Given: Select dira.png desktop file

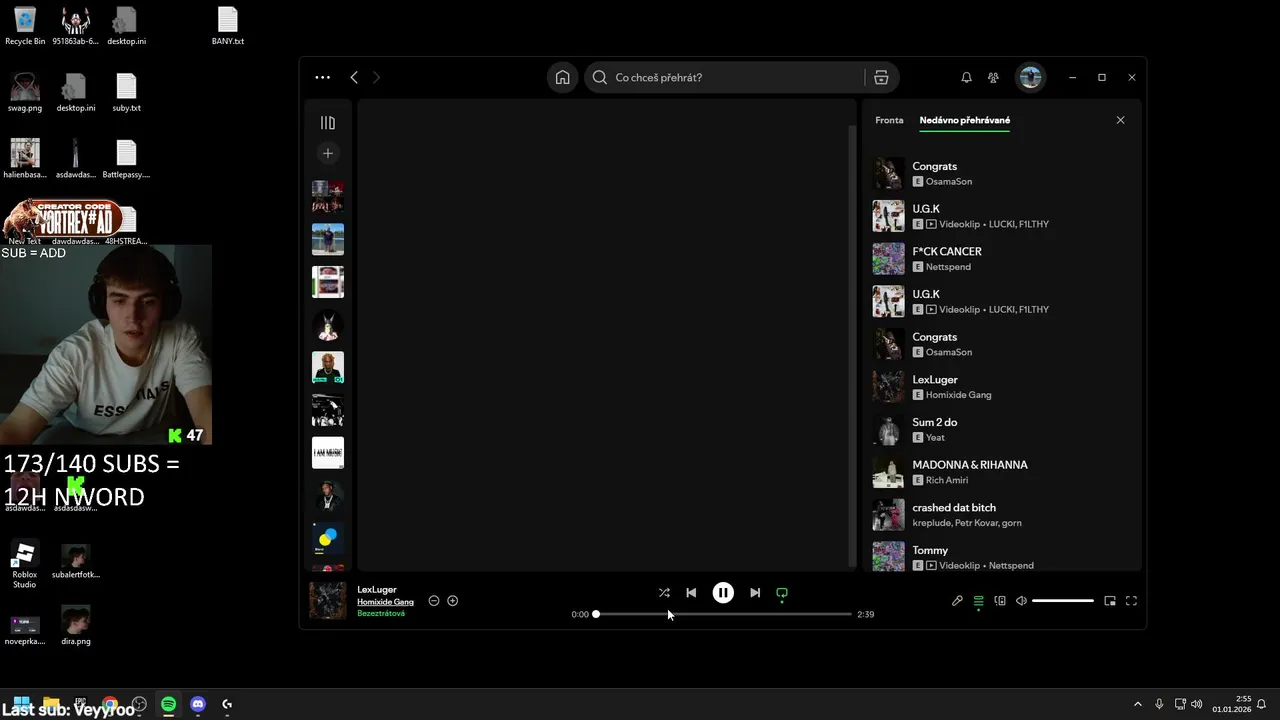Looking at the screenshot, I should (x=75, y=625).
